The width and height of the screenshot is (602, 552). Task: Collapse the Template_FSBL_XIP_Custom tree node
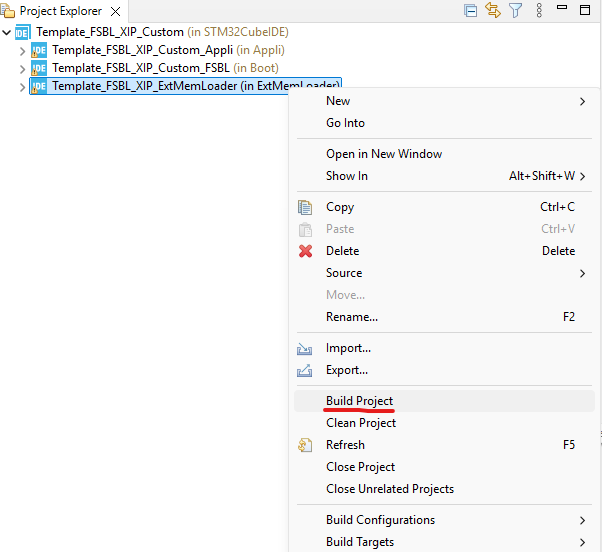pos(7,32)
